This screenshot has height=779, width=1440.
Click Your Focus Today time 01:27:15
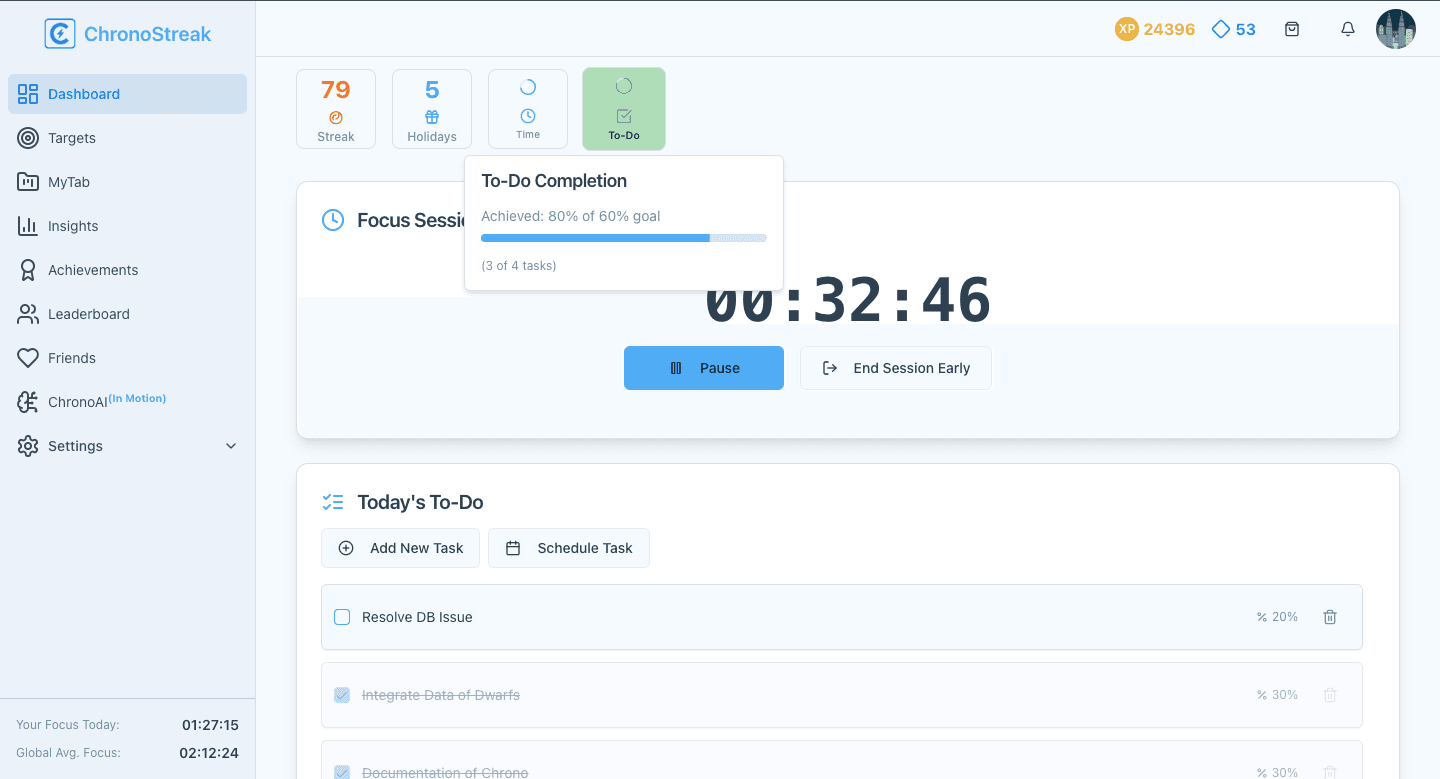(210, 725)
